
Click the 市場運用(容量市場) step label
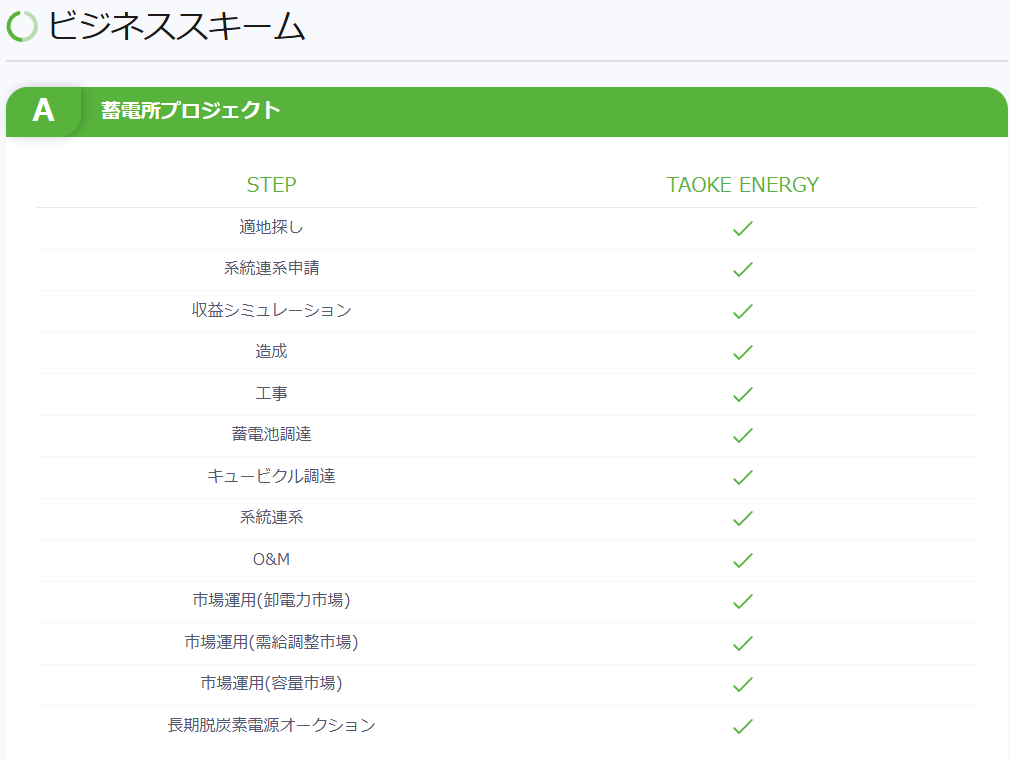[271, 683]
